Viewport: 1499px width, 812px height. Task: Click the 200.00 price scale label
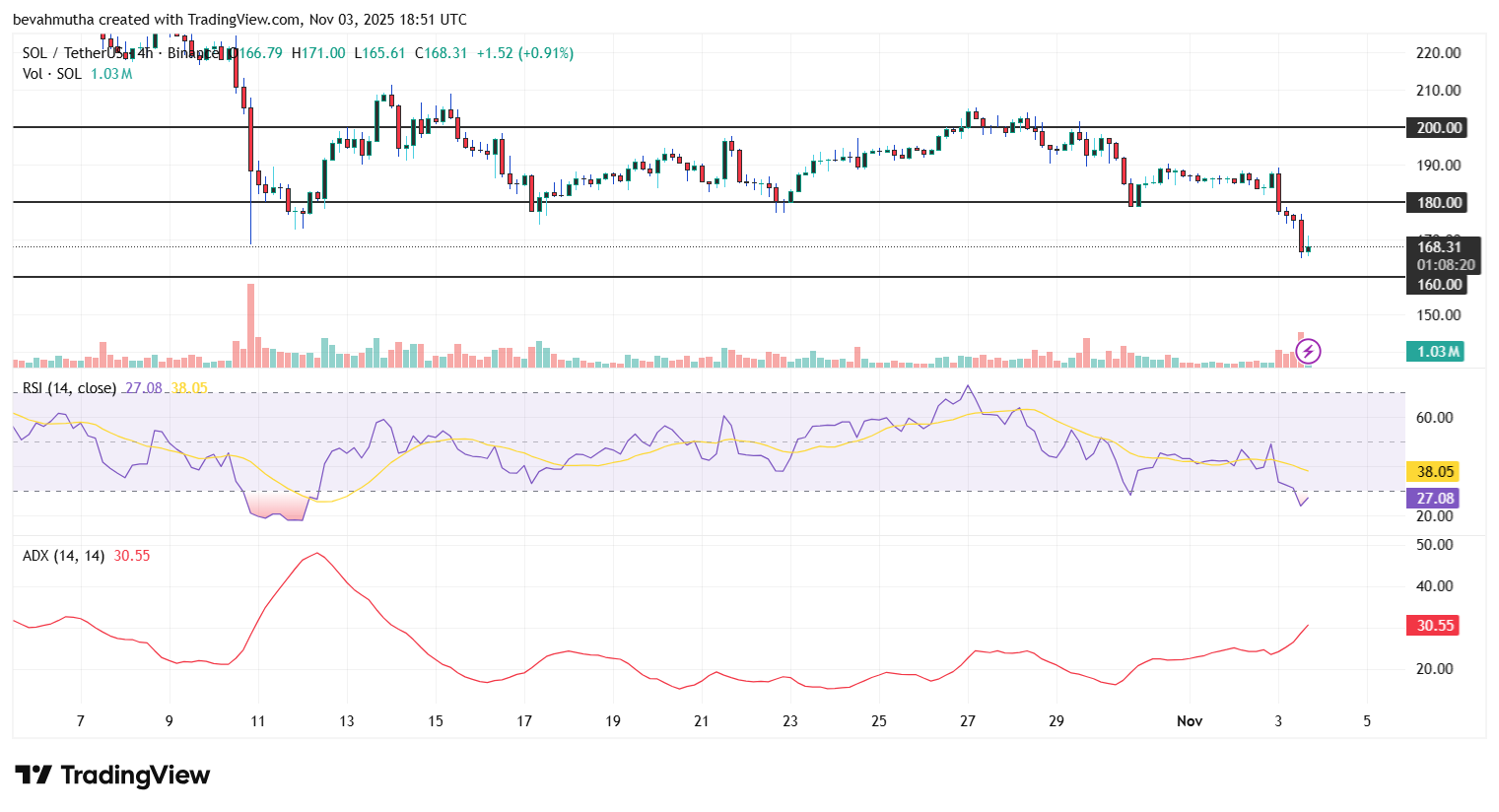coord(1437,127)
